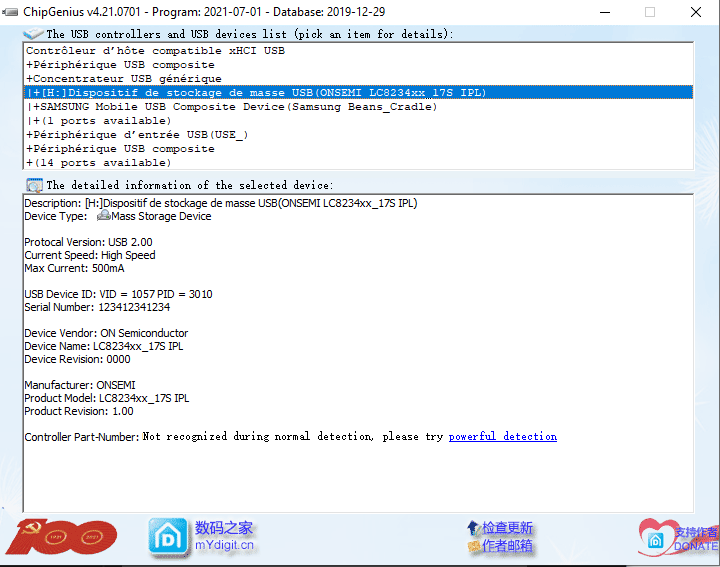This screenshot has width=720, height=567.
Task: Click the Manufacturer: ONSEMI line
Action: (80, 385)
